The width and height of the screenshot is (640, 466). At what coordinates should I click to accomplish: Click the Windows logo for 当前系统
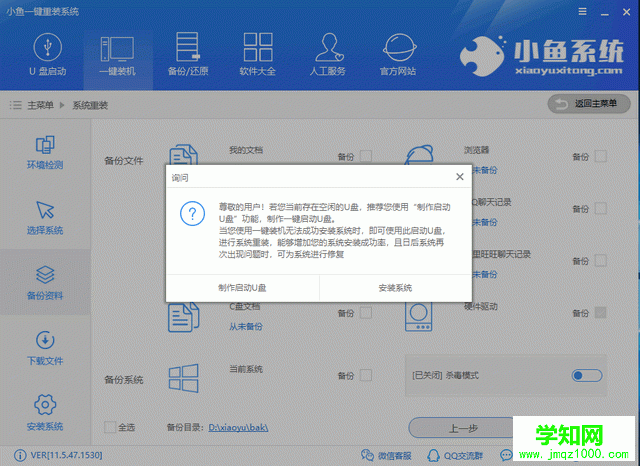coord(184,378)
